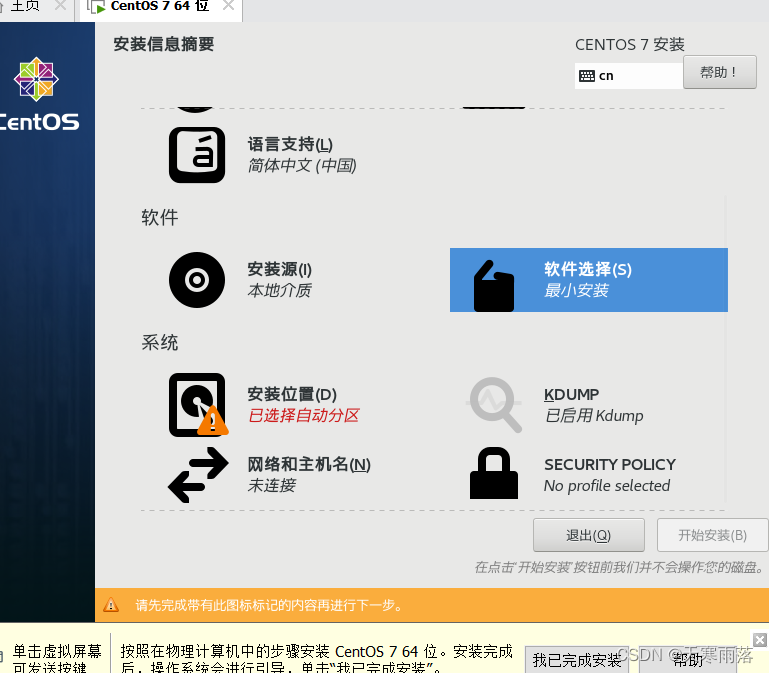This screenshot has width=769, height=673.
Task: Click 帮助 button in VMware bottom bar
Action: (x=688, y=660)
